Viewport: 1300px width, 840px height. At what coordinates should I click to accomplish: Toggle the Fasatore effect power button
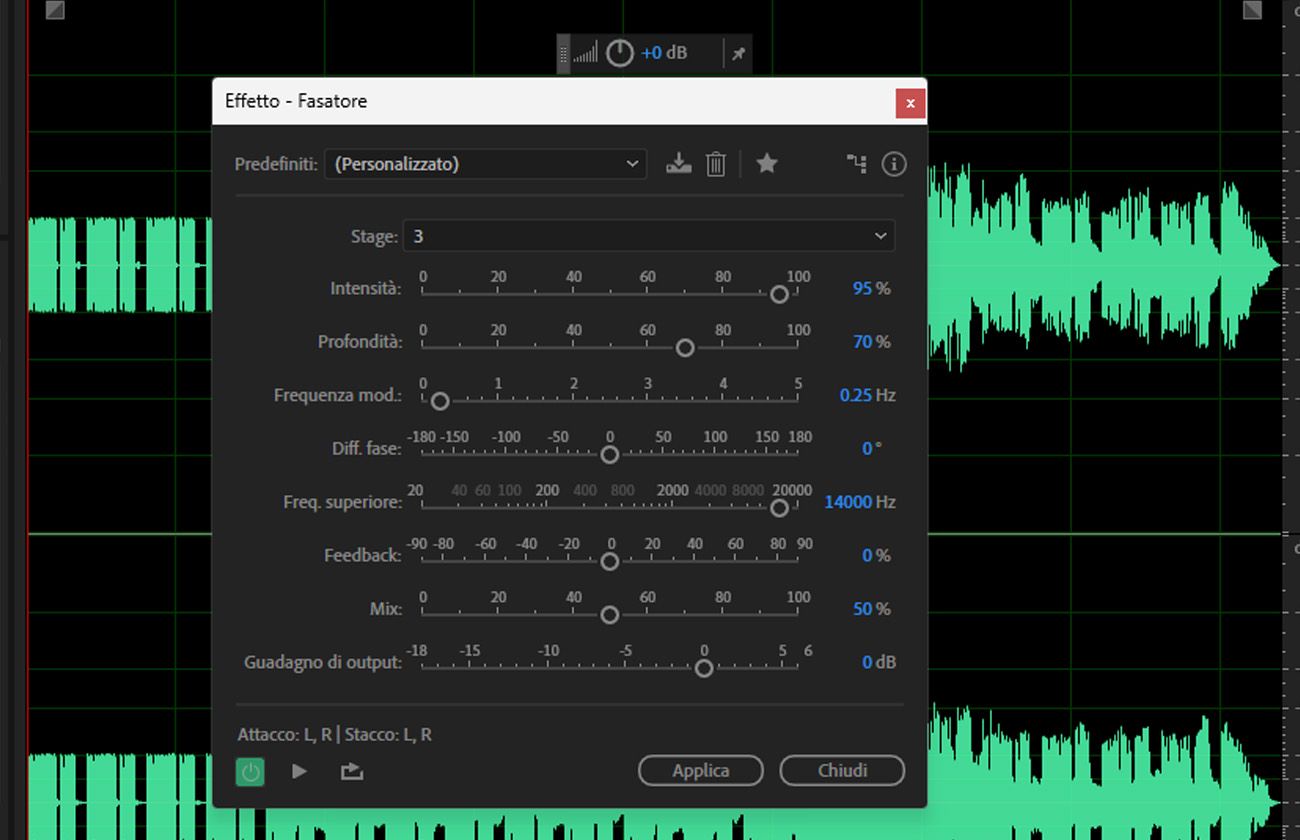point(250,770)
